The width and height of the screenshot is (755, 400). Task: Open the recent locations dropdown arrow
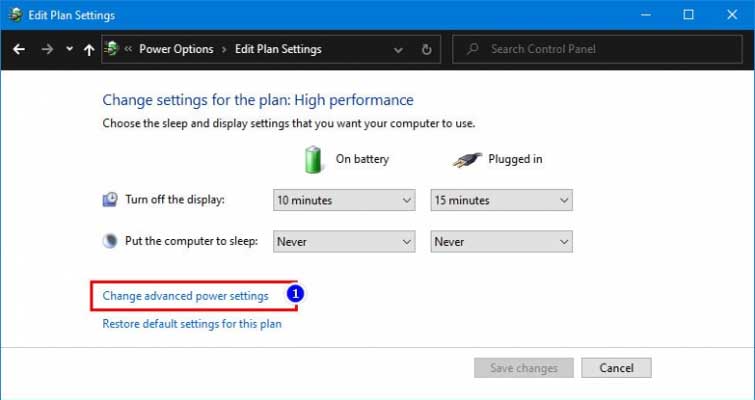coord(69,49)
